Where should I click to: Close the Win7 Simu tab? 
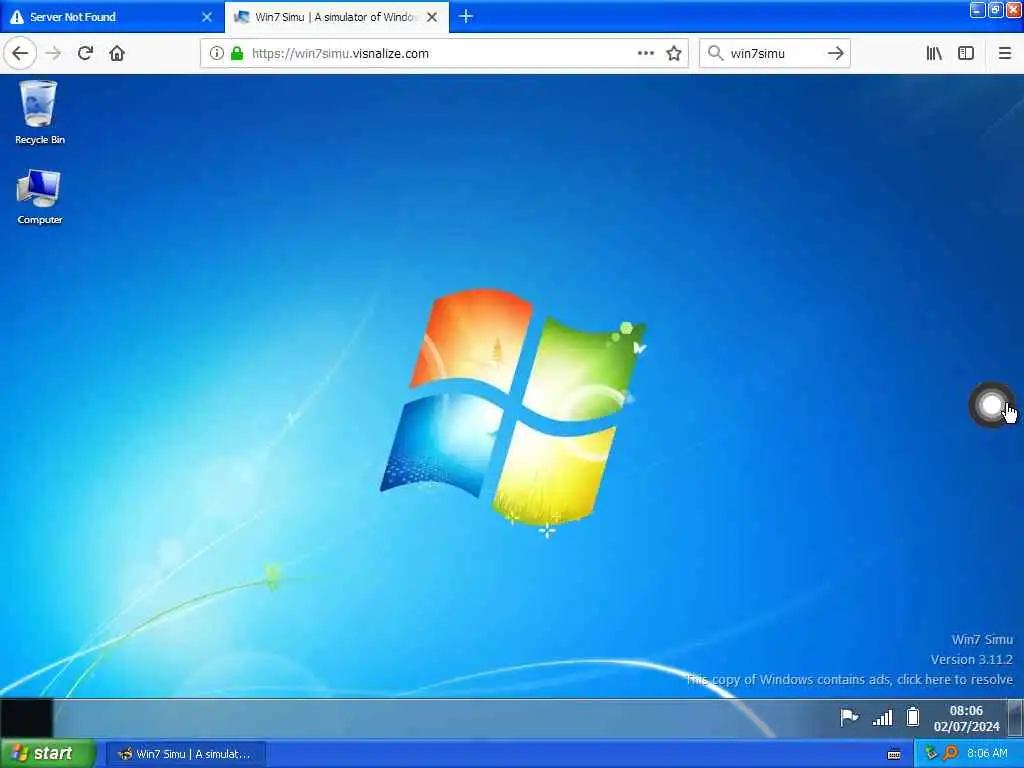coord(432,17)
